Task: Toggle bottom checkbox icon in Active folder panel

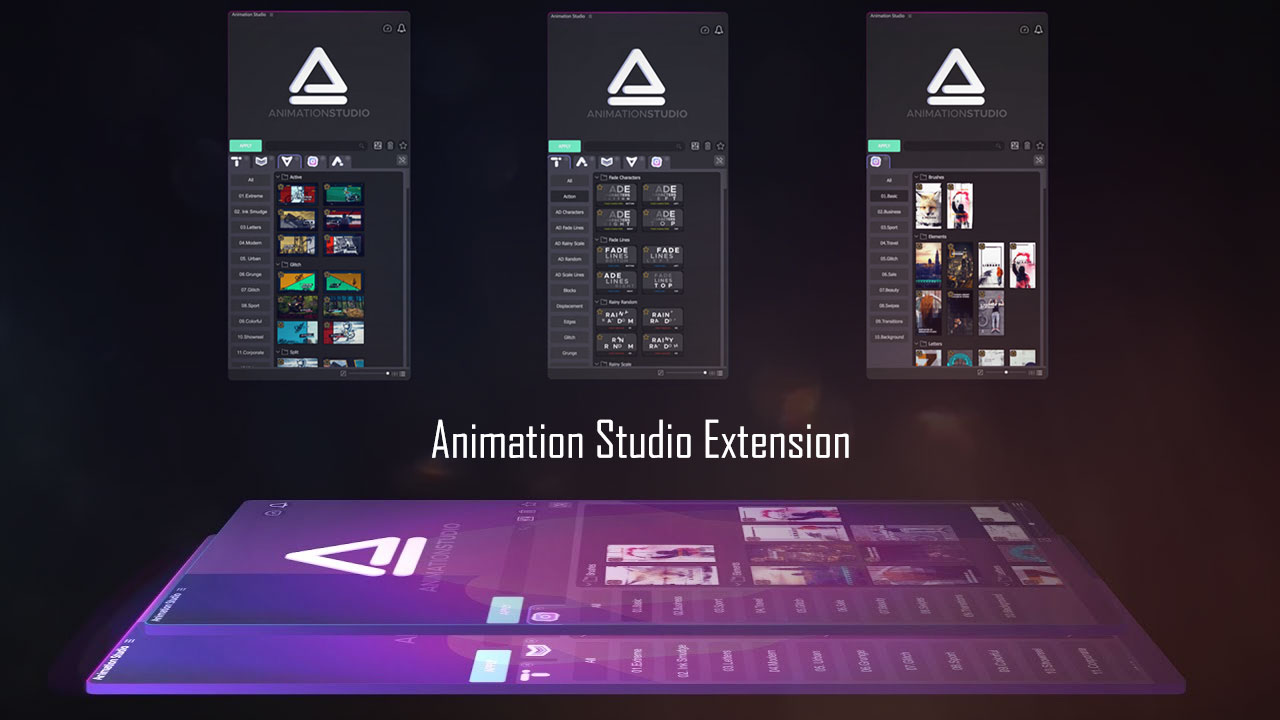Action: (343, 373)
